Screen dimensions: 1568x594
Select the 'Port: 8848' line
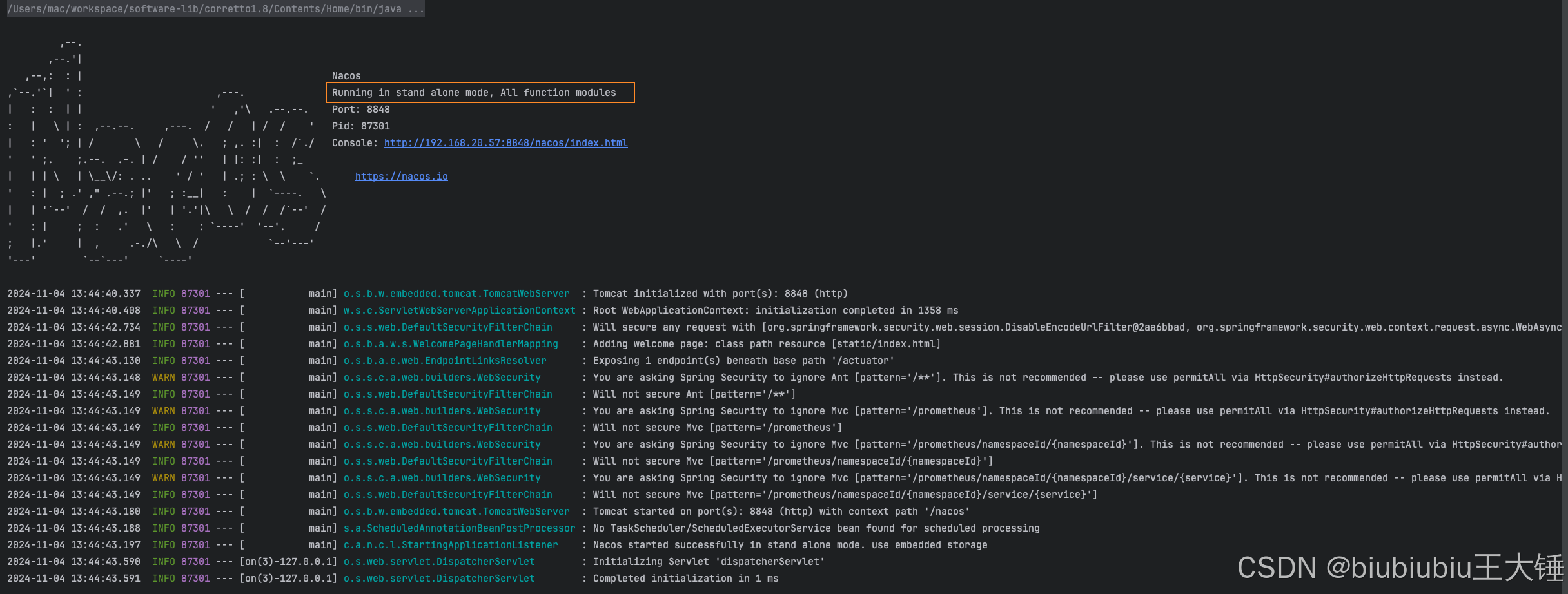coord(361,110)
